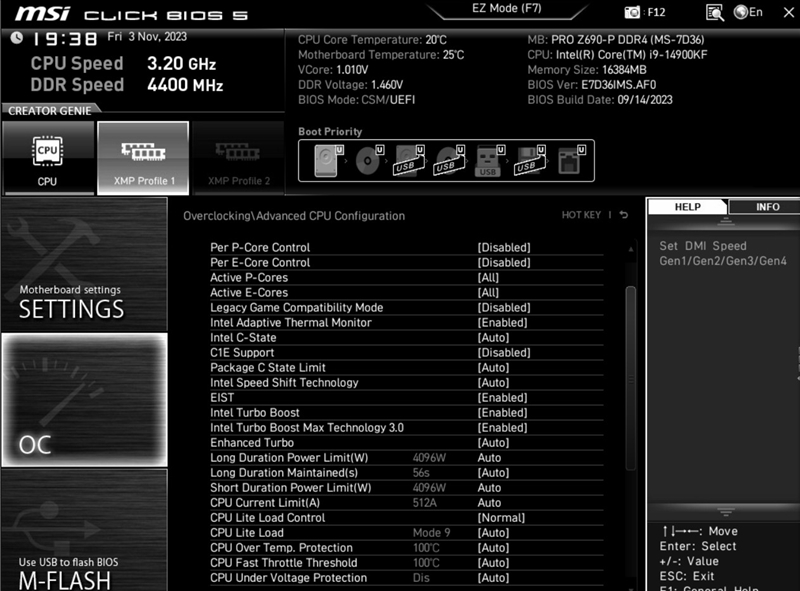Open the Motherboard SETTINGS section
The height and width of the screenshot is (591, 800).
[x=85, y=264]
